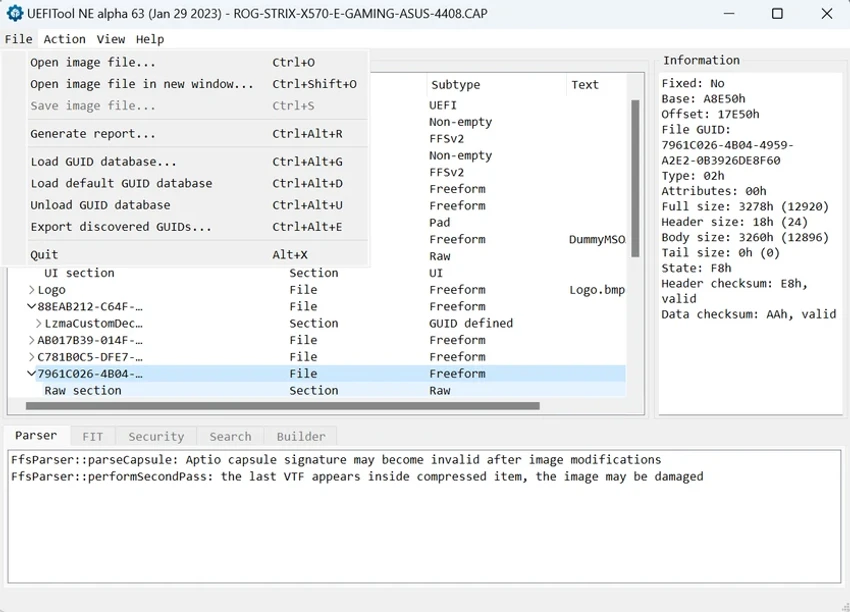Select the 88EAB212-C64F tree row
The image size is (850, 612).
[317, 307]
